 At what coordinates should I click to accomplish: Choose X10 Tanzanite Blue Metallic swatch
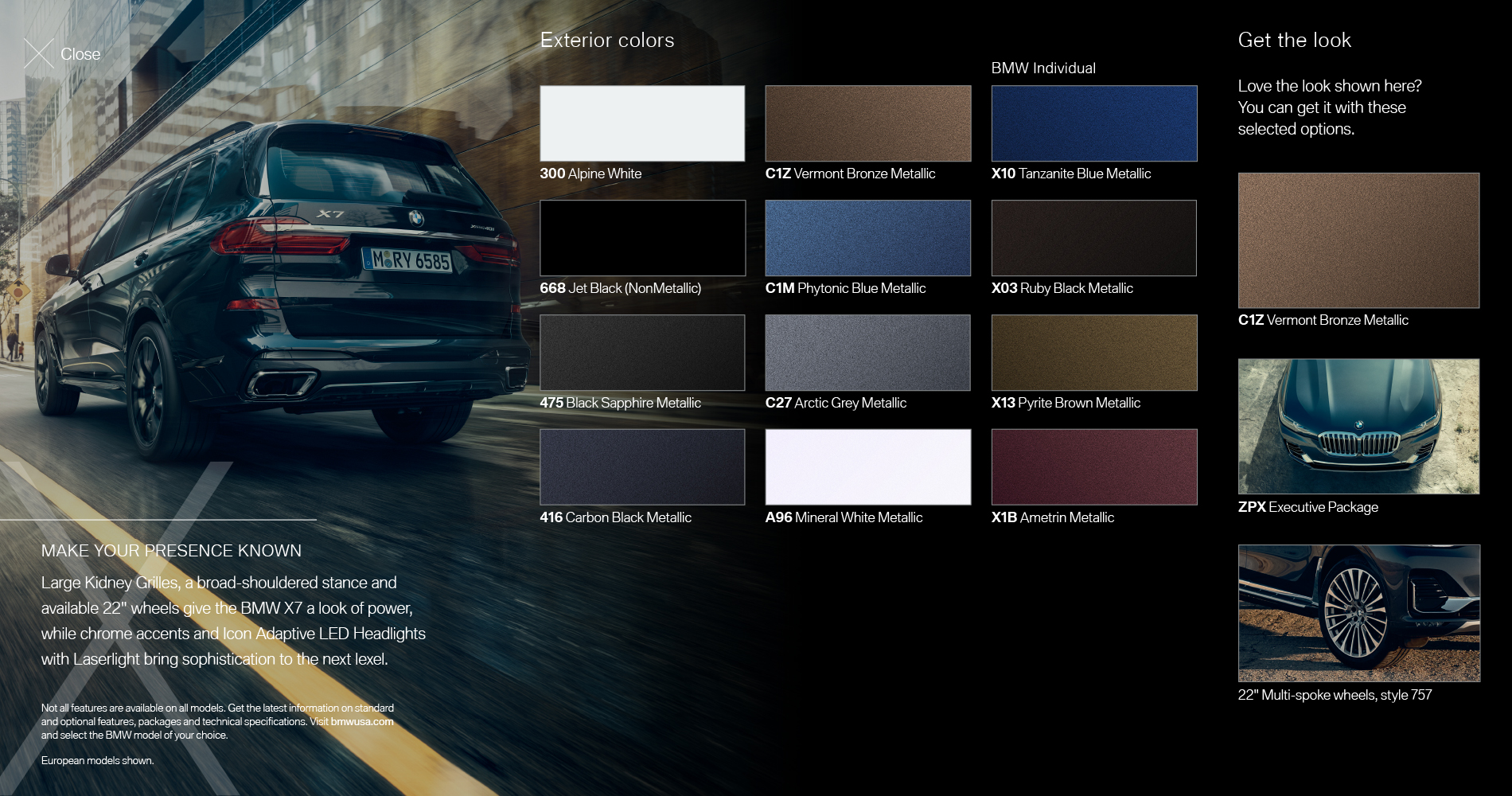tap(1094, 123)
